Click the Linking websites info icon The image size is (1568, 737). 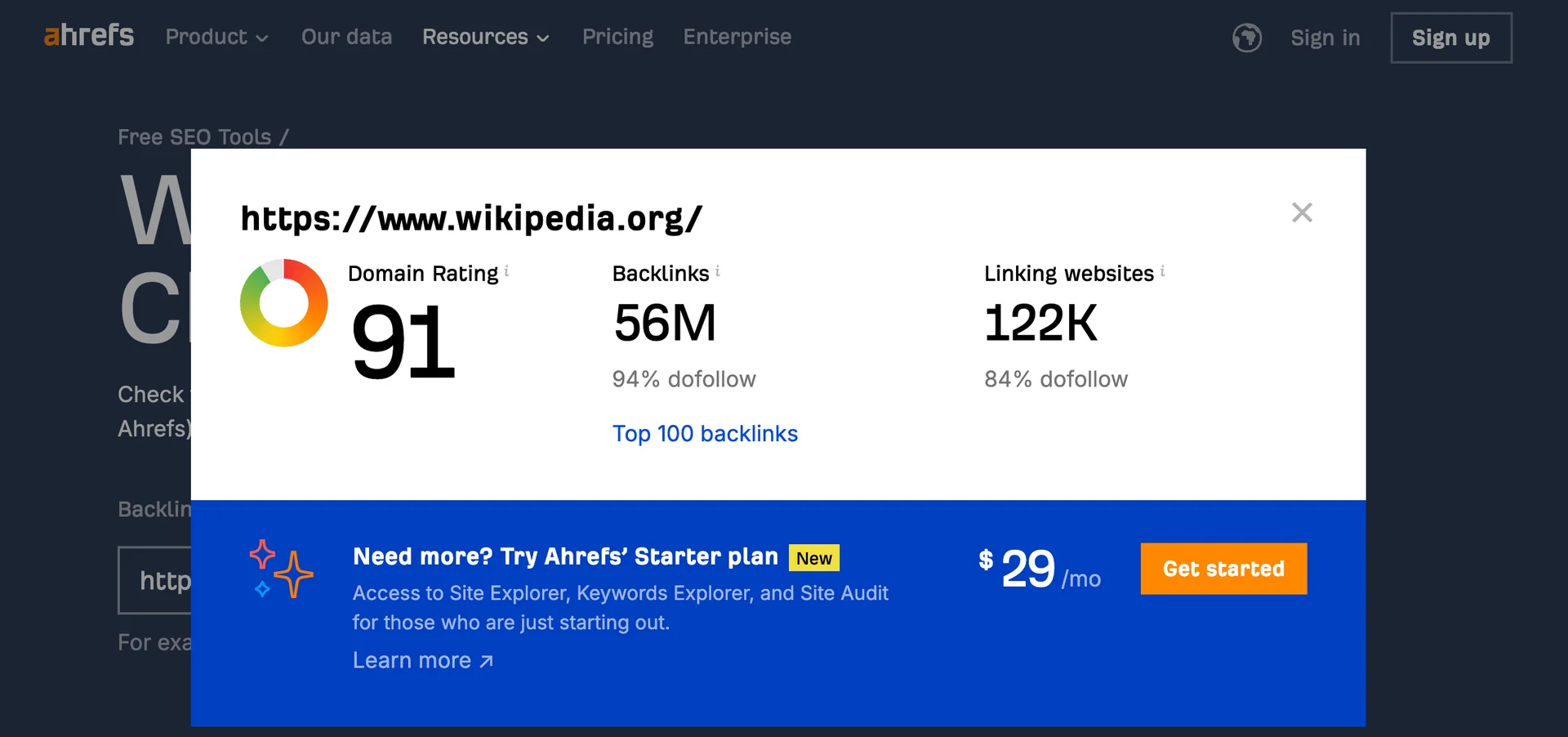pos(1161,270)
